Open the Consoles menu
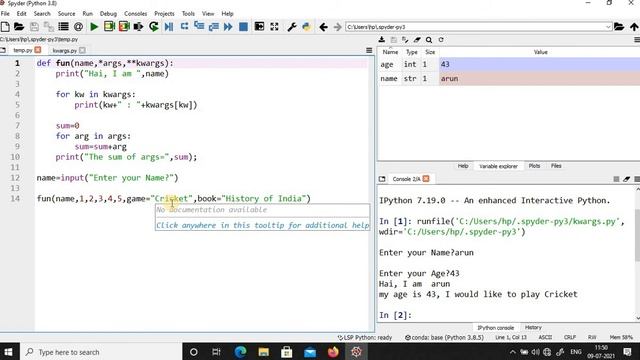 point(136,13)
